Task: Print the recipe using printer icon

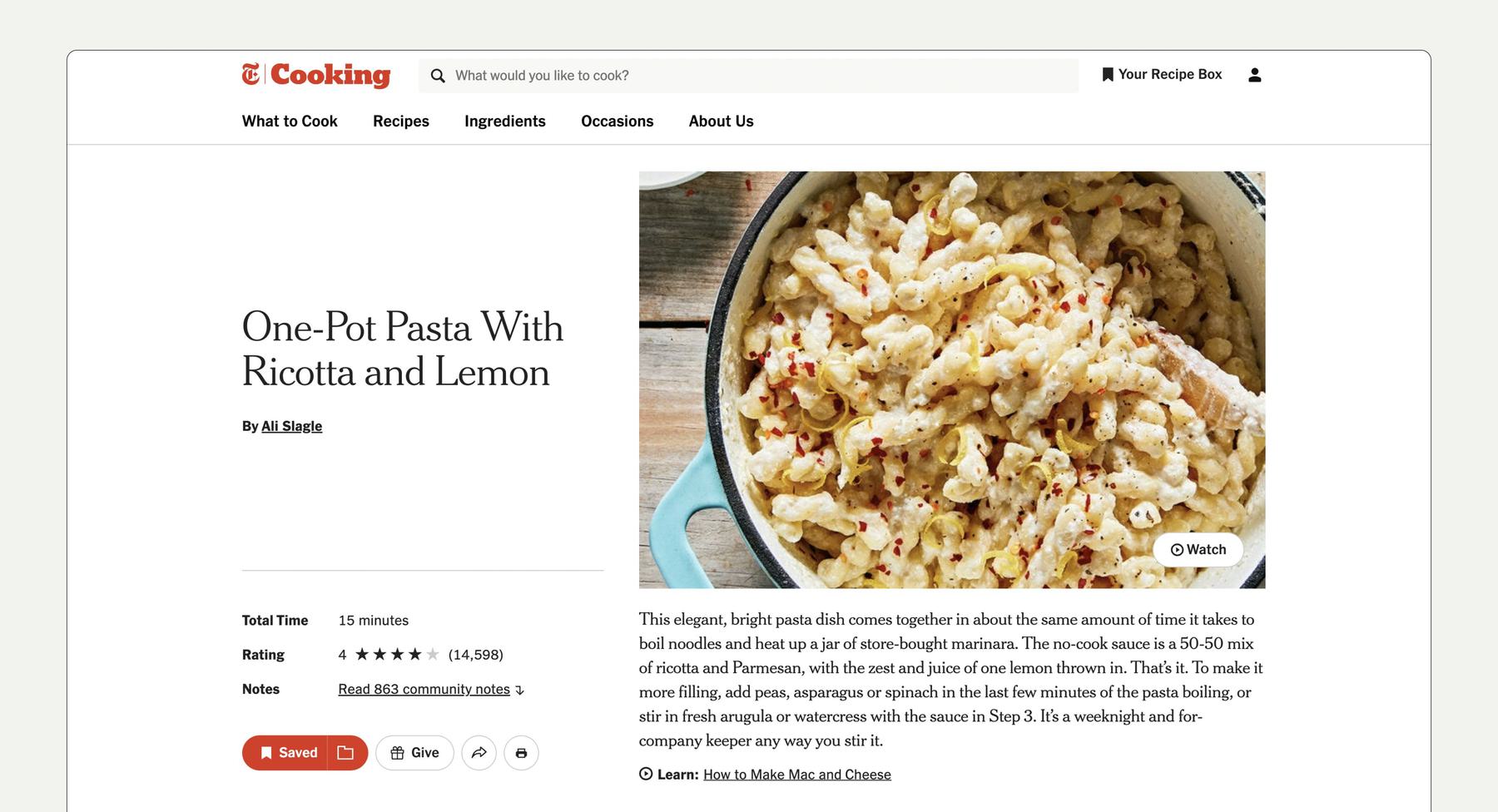Action: coord(521,753)
